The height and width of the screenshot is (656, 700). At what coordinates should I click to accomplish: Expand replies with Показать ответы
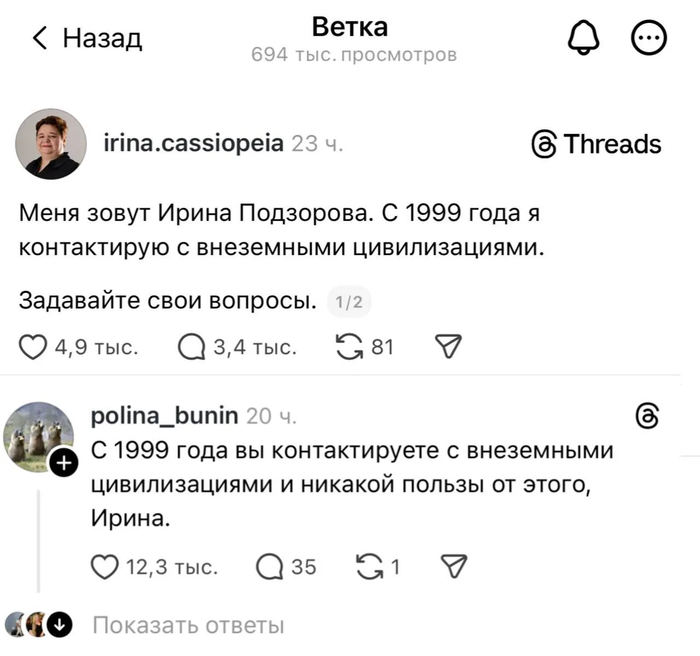click(x=188, y=626)
